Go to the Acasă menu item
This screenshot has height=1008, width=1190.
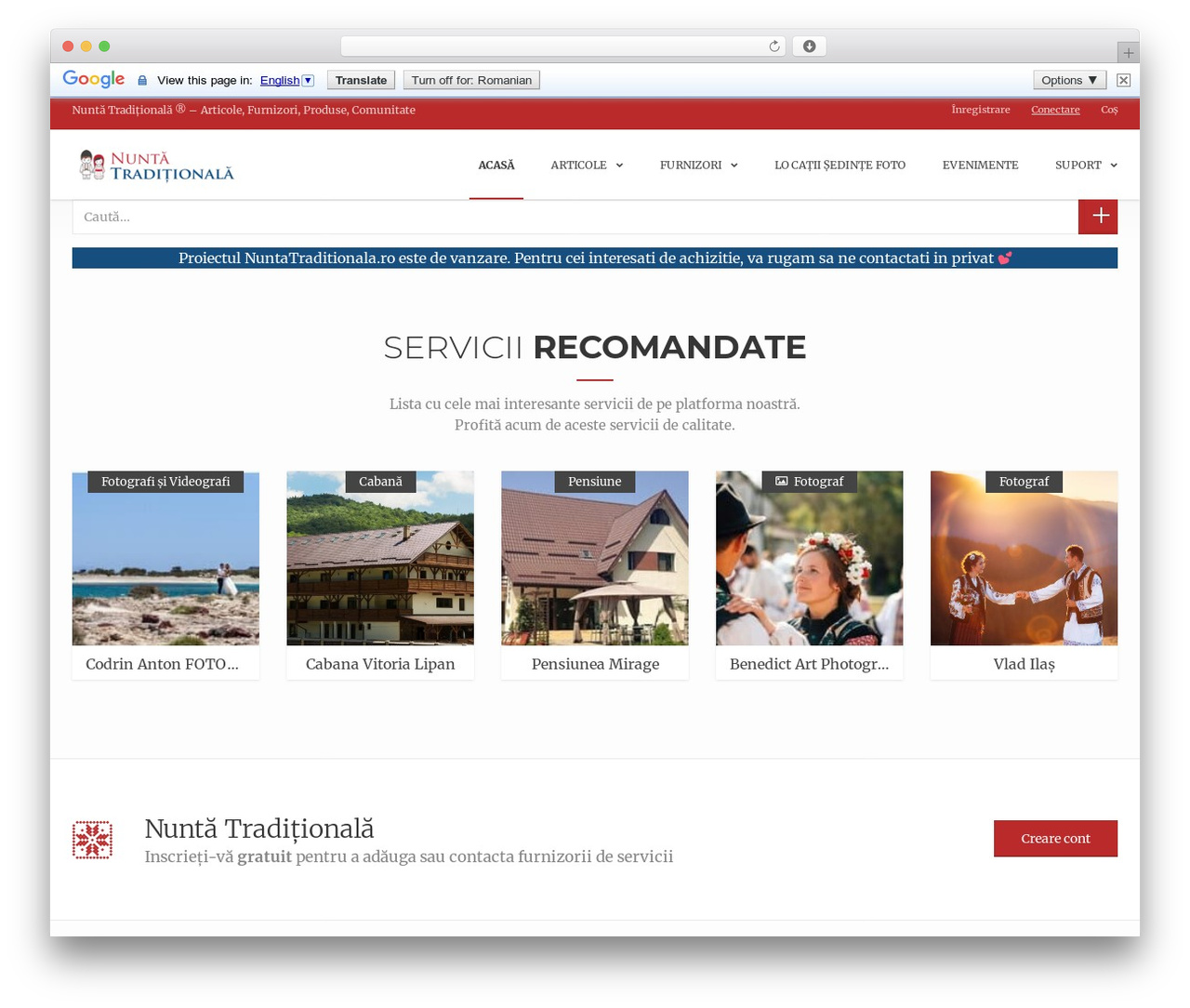click(x=496, y=165)
